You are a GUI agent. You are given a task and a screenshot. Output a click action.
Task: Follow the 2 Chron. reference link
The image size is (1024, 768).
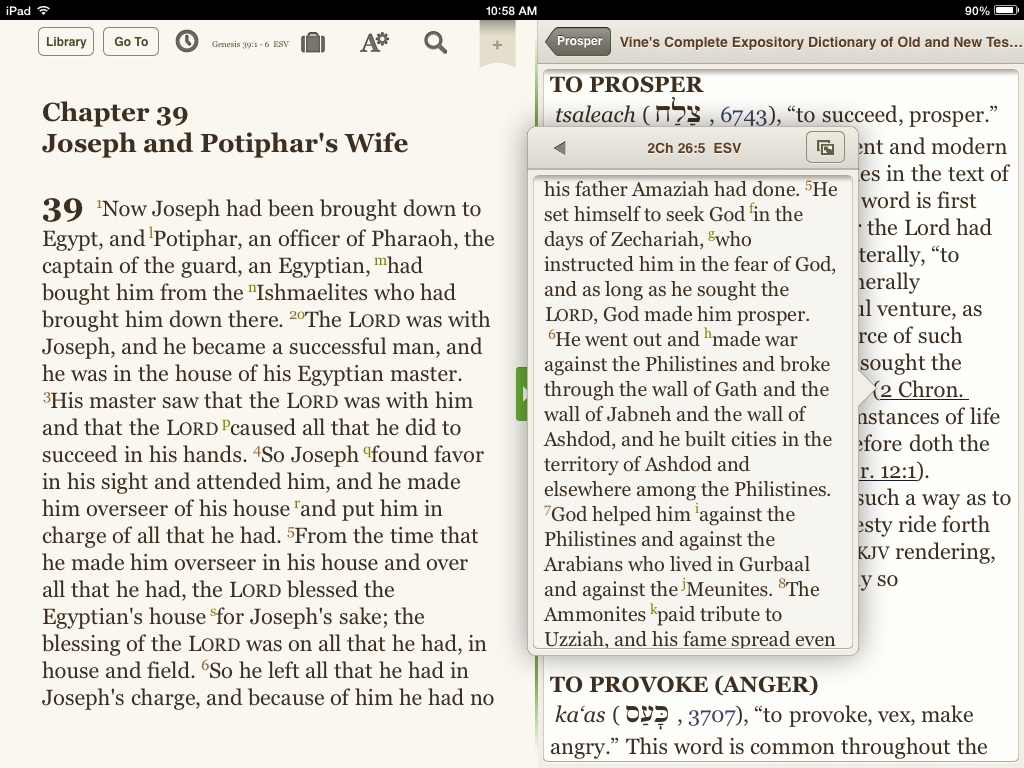[921, 390]
